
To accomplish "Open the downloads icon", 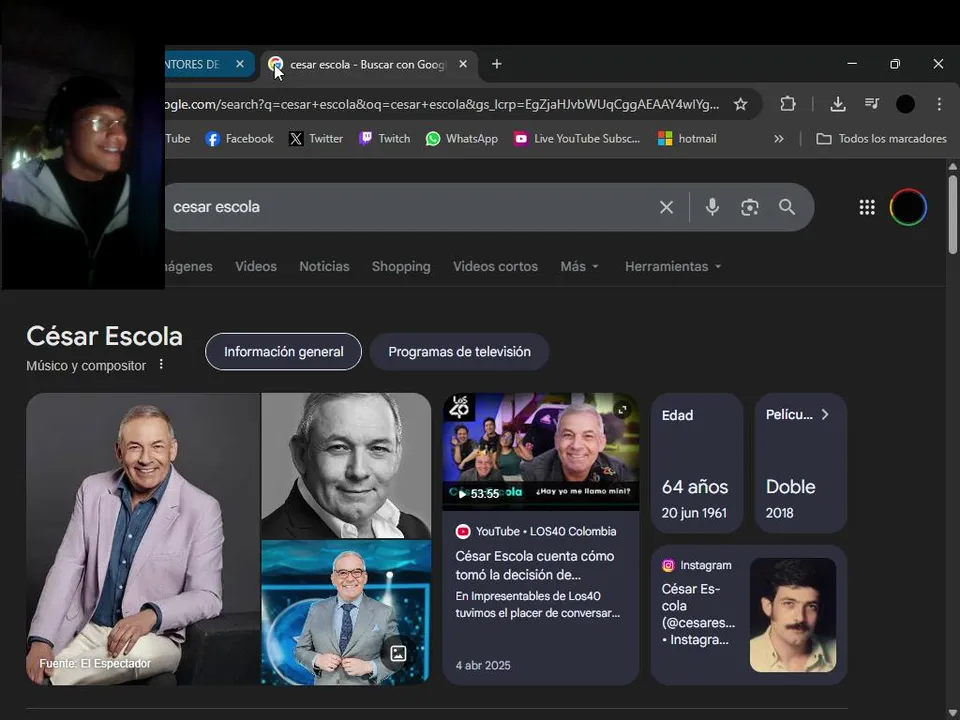I will (x=838, y=104).
